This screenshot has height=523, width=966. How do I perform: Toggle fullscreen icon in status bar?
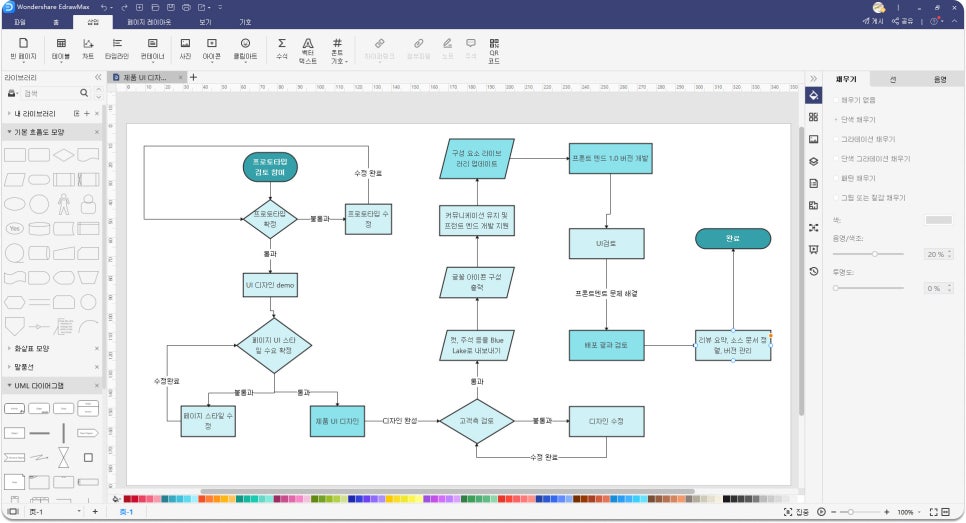click(933, 512)
